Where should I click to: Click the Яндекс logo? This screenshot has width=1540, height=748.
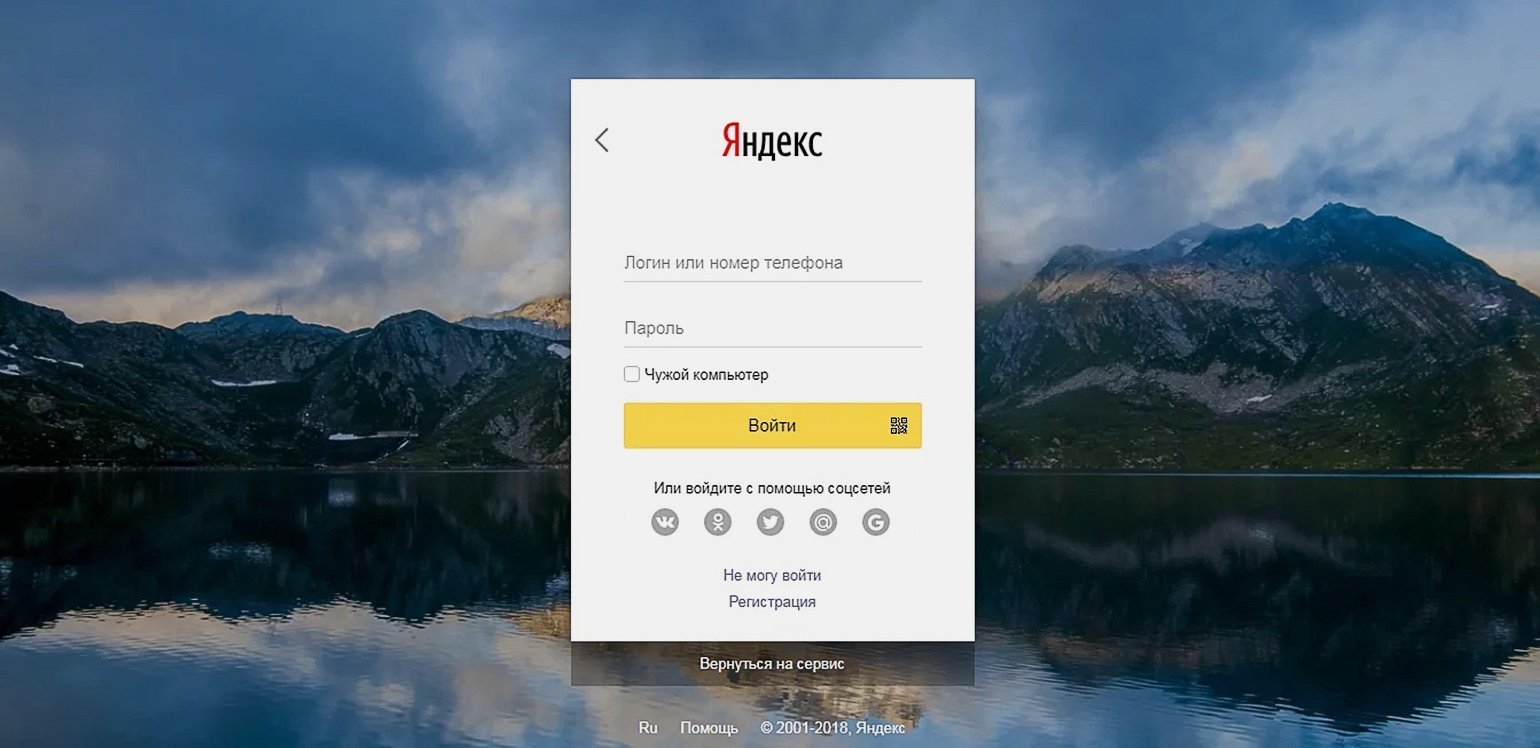point(772,141)
